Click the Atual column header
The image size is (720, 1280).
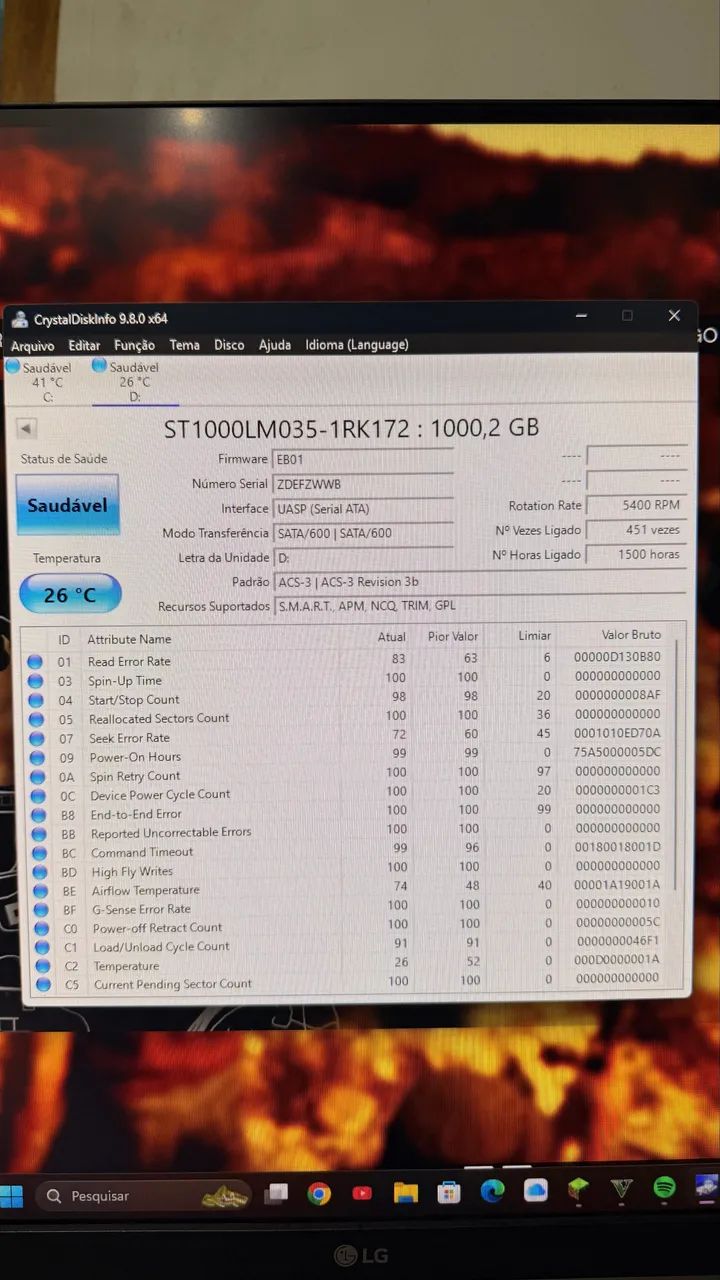pyautogui.click(x=392, y=637)
